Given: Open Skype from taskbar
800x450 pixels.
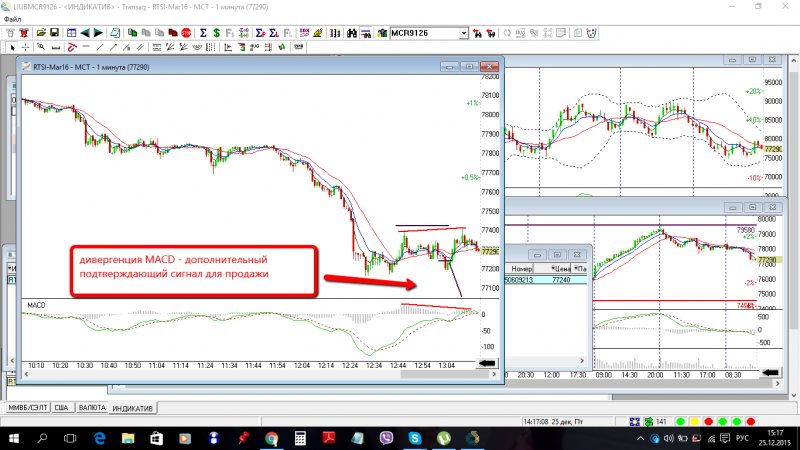Looking at the screenshot, I should point(415,438).
